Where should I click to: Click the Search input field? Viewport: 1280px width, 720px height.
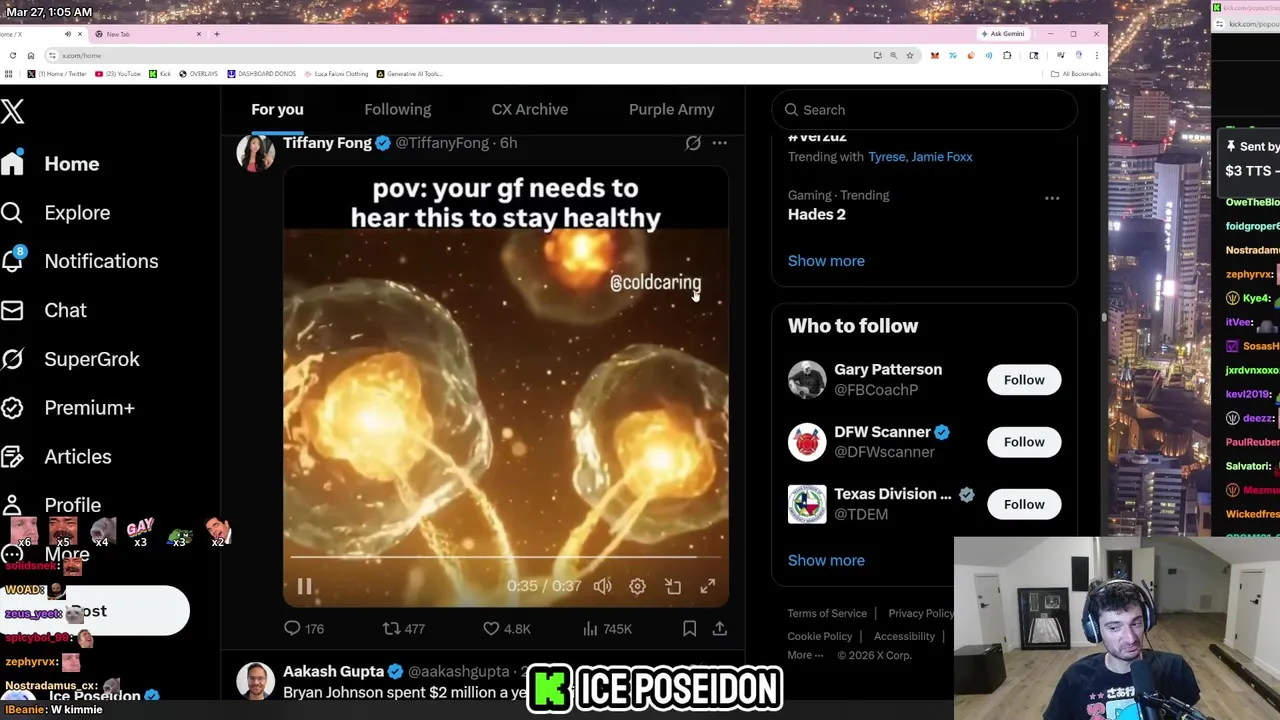pyautogui.click(x=924, y=110)
